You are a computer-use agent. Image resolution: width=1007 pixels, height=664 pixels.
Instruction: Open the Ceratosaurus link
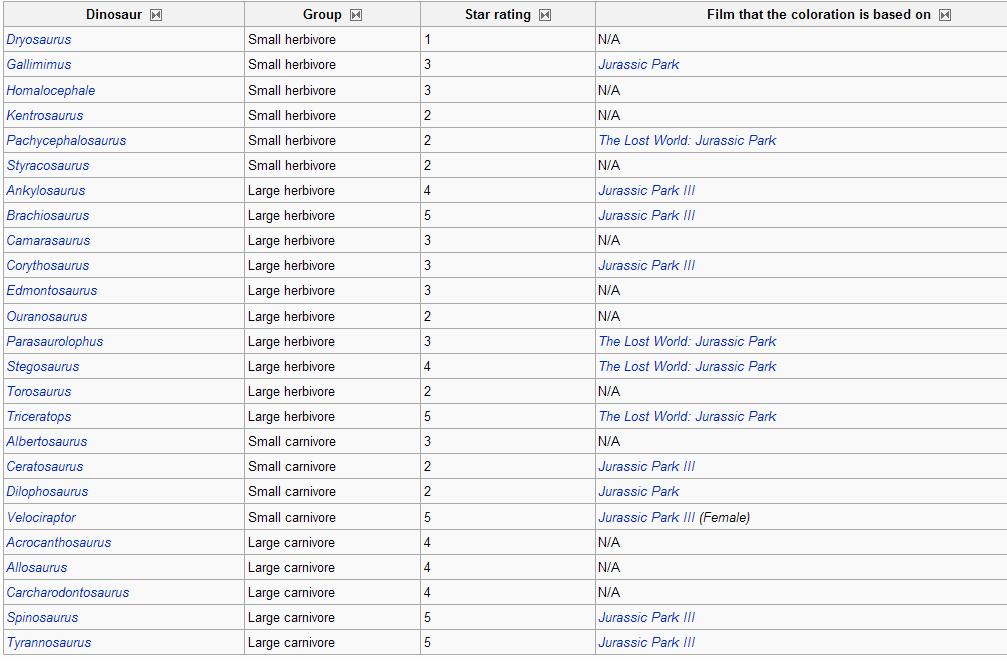(x=45, y=467)
